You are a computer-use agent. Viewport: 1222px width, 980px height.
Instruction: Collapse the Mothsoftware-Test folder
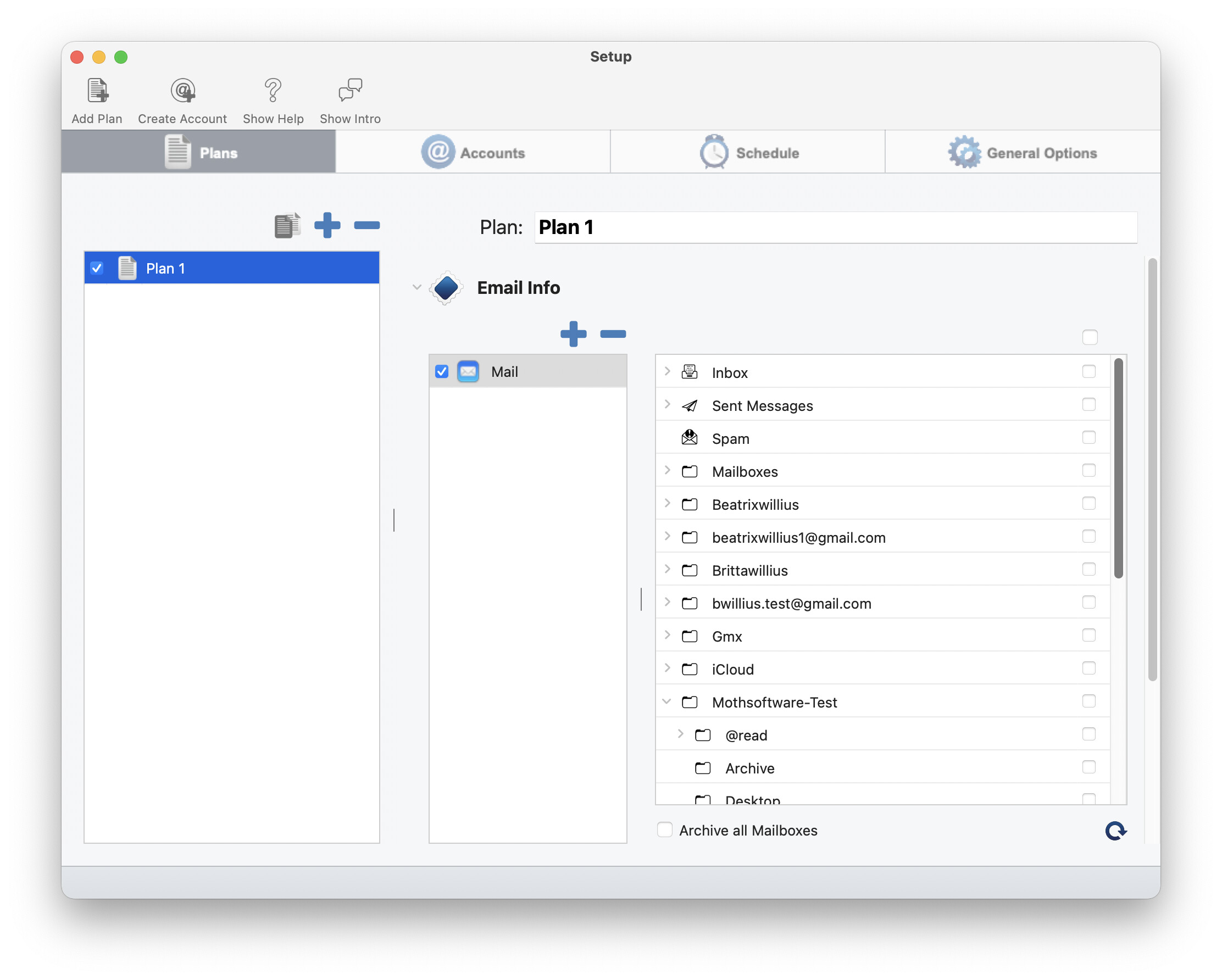[x=667, y=701]
